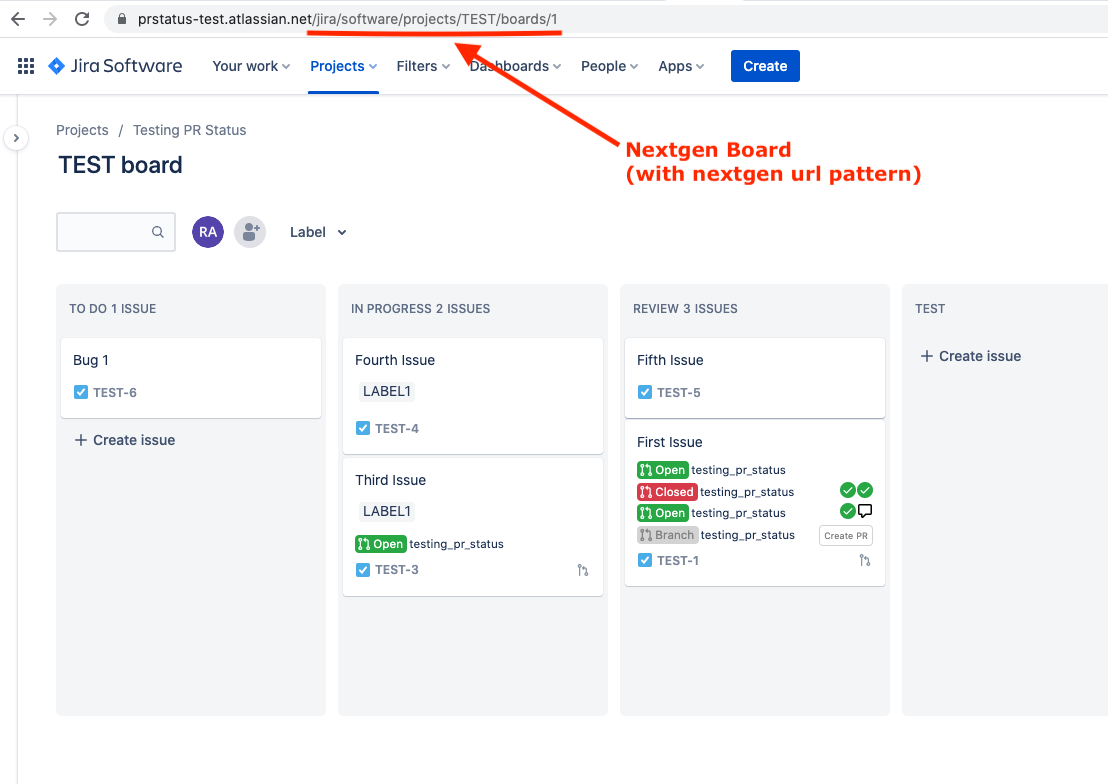Click the blue Create button
The width and height of the screenshot is (1108, 784).
click(765, 66)
